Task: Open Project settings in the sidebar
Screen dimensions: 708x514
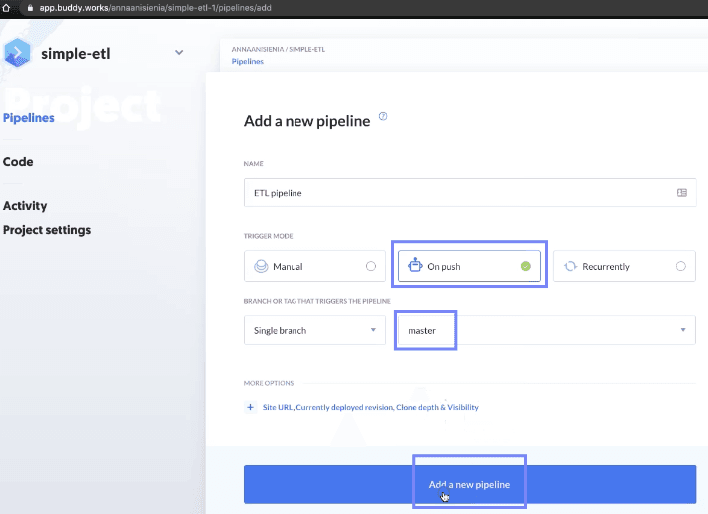Action: [x=47, y=230]
